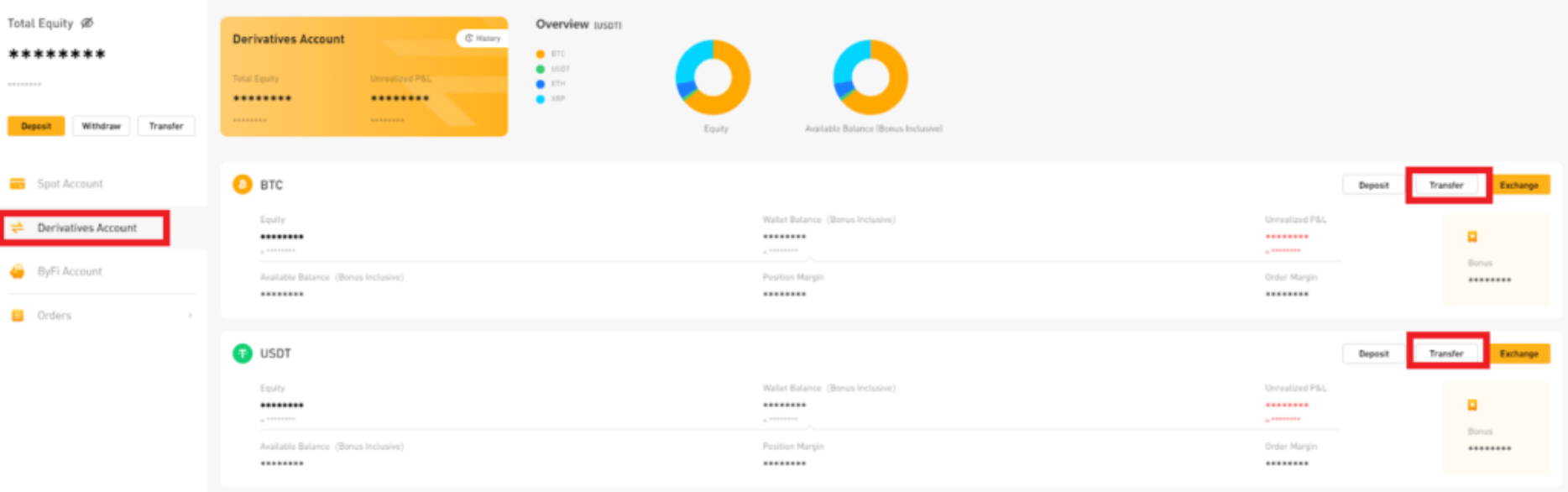Click the Withdraw button in the sidebar

[x=102, y=126]
